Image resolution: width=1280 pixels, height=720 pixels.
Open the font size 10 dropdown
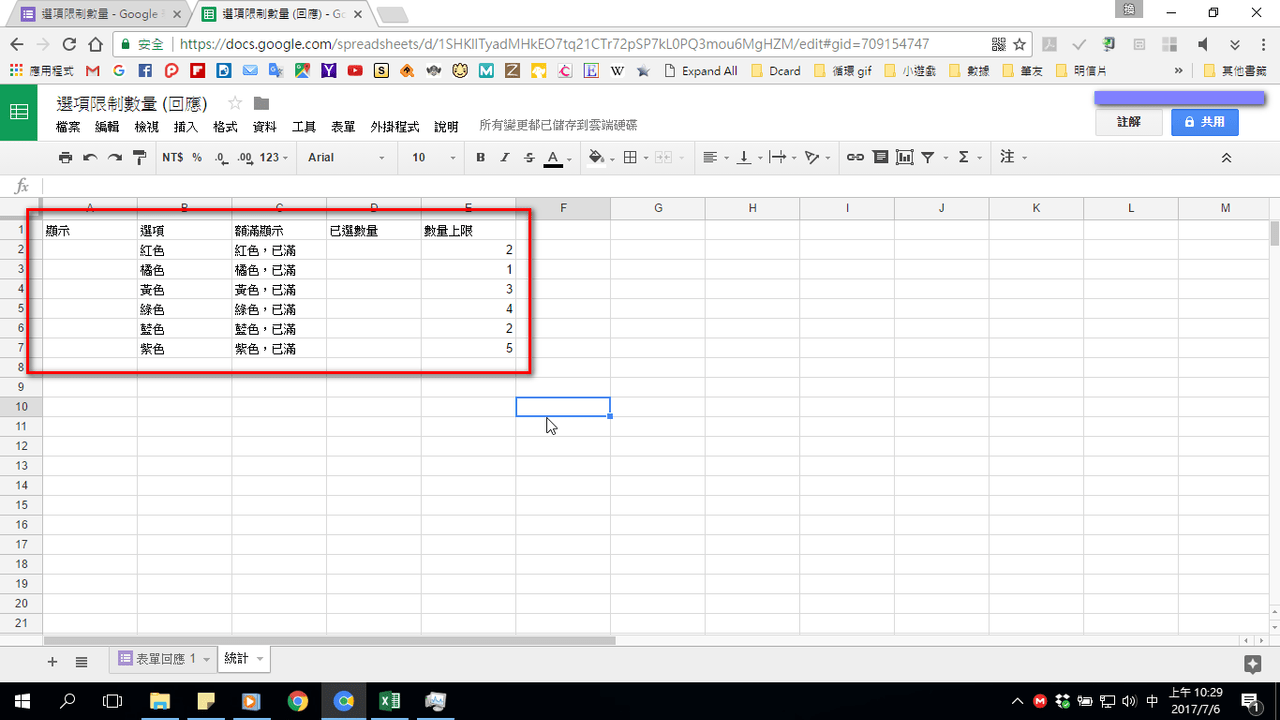pos(434,157)
